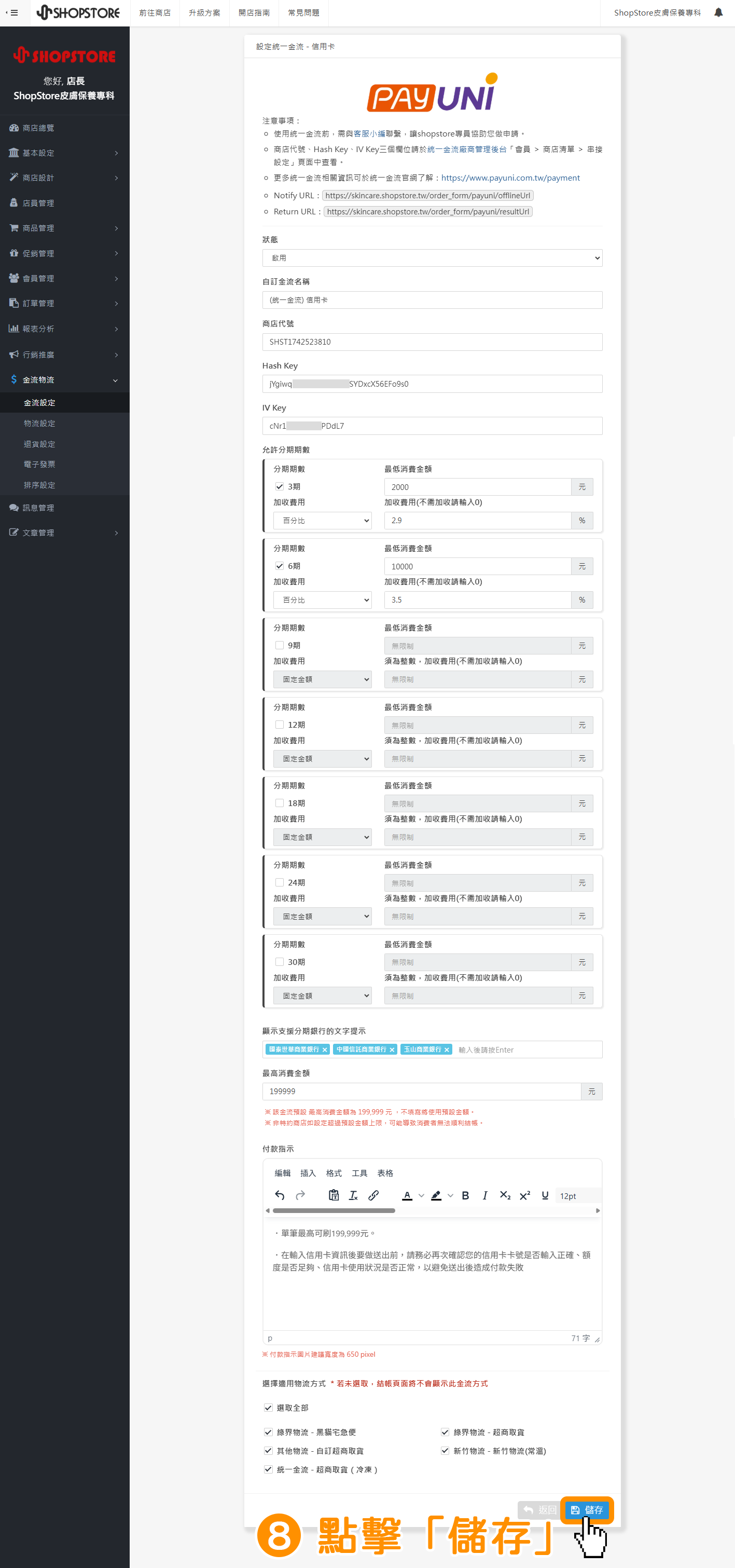Apply subscript formatting
The width and height of the screenshot is (735, 1568).
[x=505, y=1195]
